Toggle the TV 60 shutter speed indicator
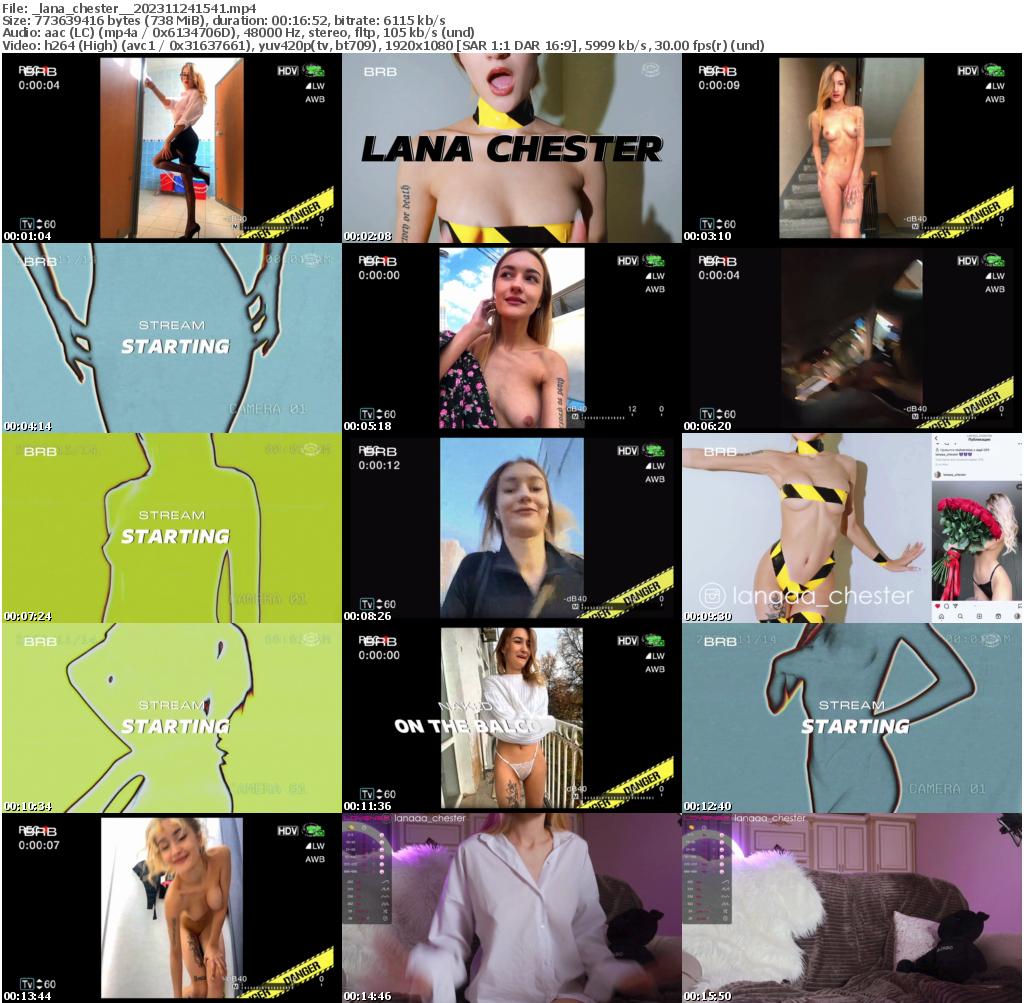This screenshot has width=1024, height=1003. point(716,222)
